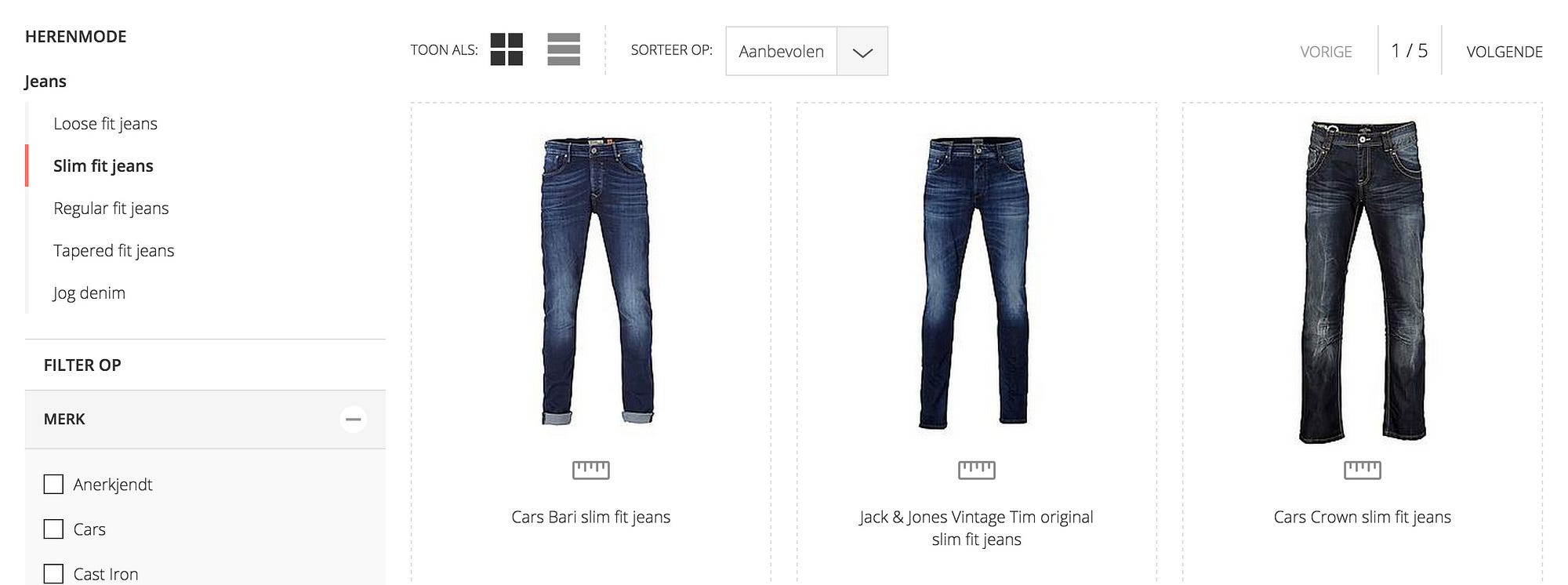Screen dimensions: 1568x585
Task: Click the sort dropdown chevron arrow
Action: click(862, 52)
